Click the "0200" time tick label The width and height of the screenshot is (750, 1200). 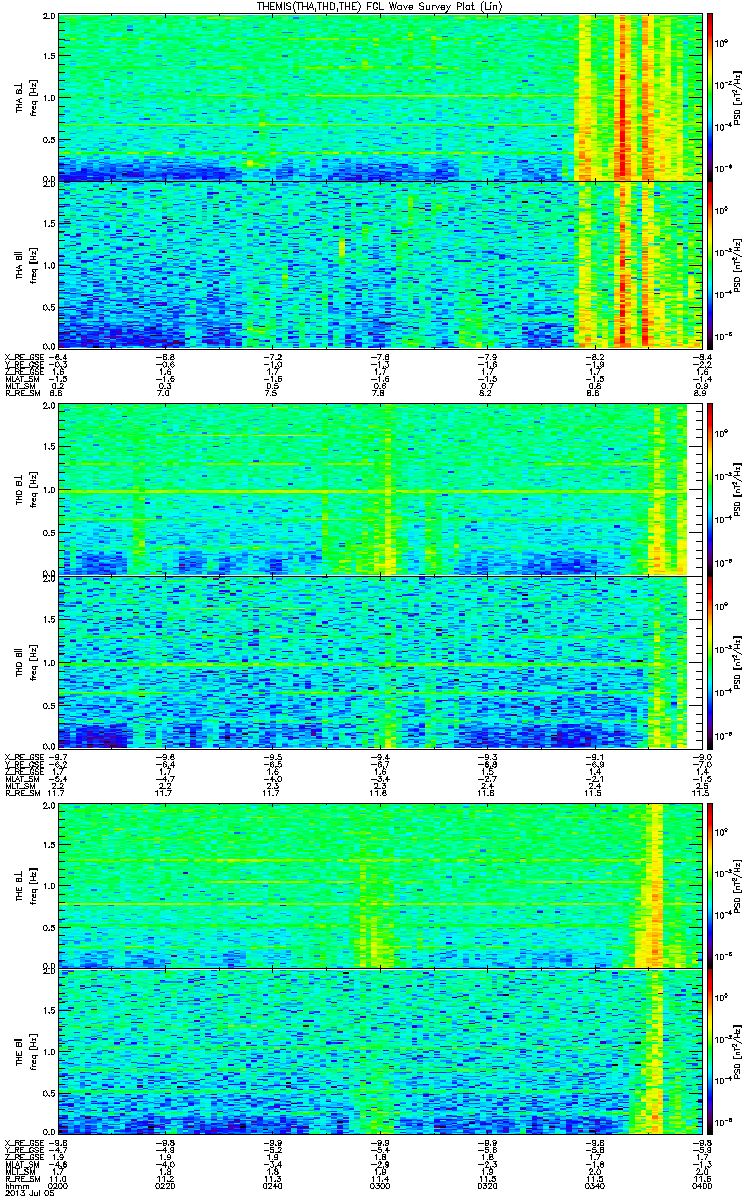pos(59,1186)
